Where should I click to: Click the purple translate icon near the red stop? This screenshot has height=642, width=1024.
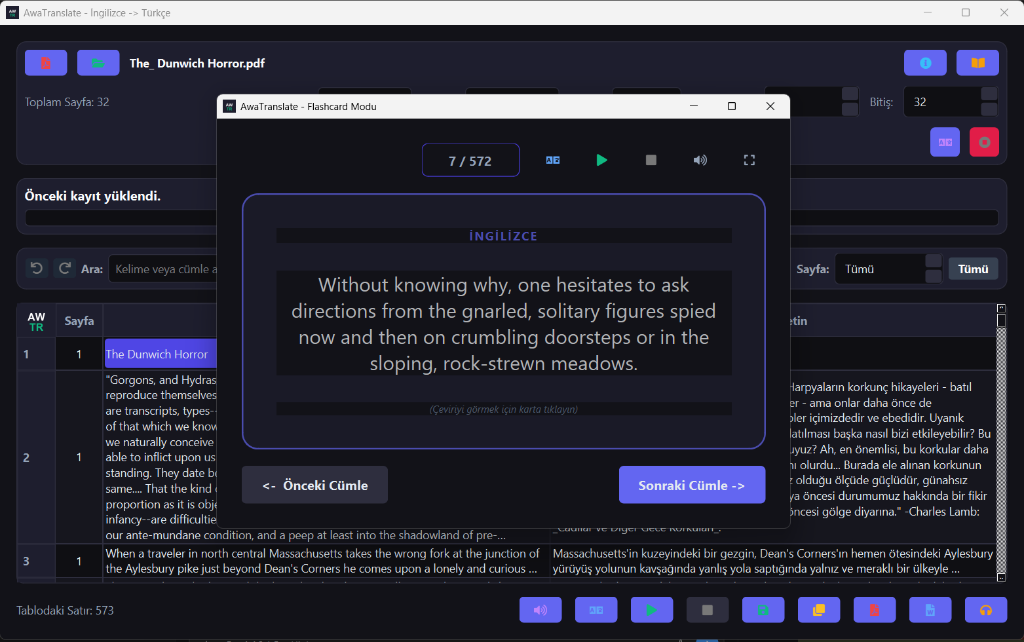(x=945, y=142)
